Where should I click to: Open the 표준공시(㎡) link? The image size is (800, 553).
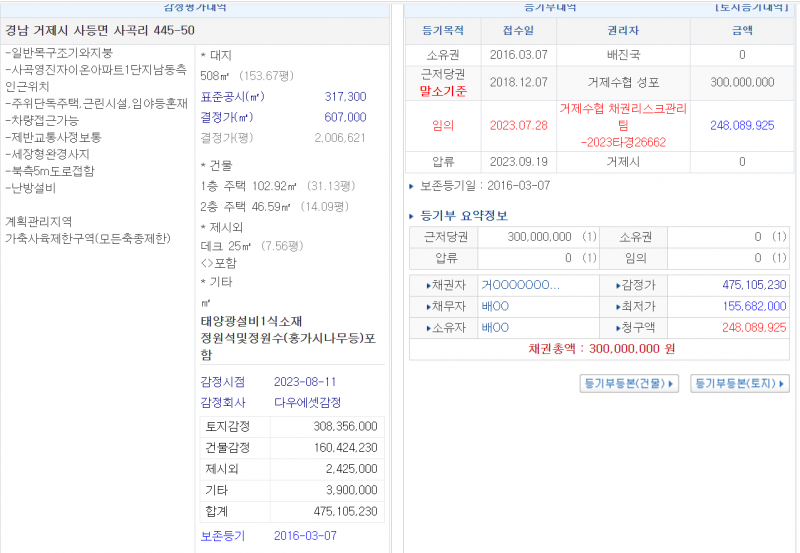[x=233, y=96]
